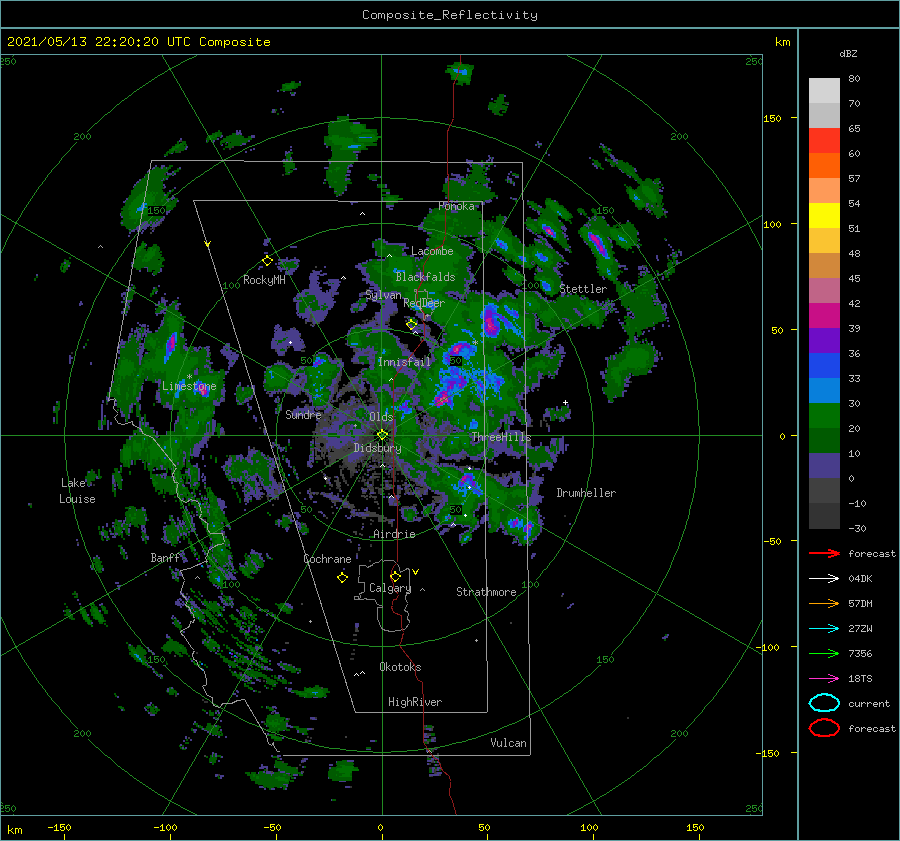
Task: Click the Vulcan label
Action: [508, 743]
